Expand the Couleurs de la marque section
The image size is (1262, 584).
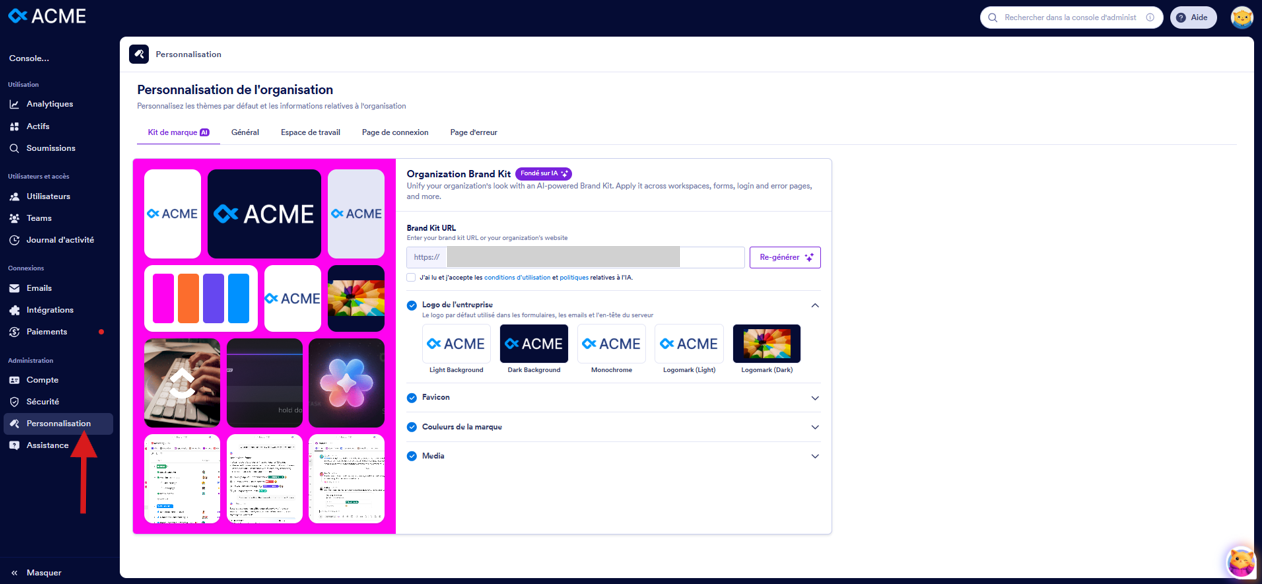point(815,427)
